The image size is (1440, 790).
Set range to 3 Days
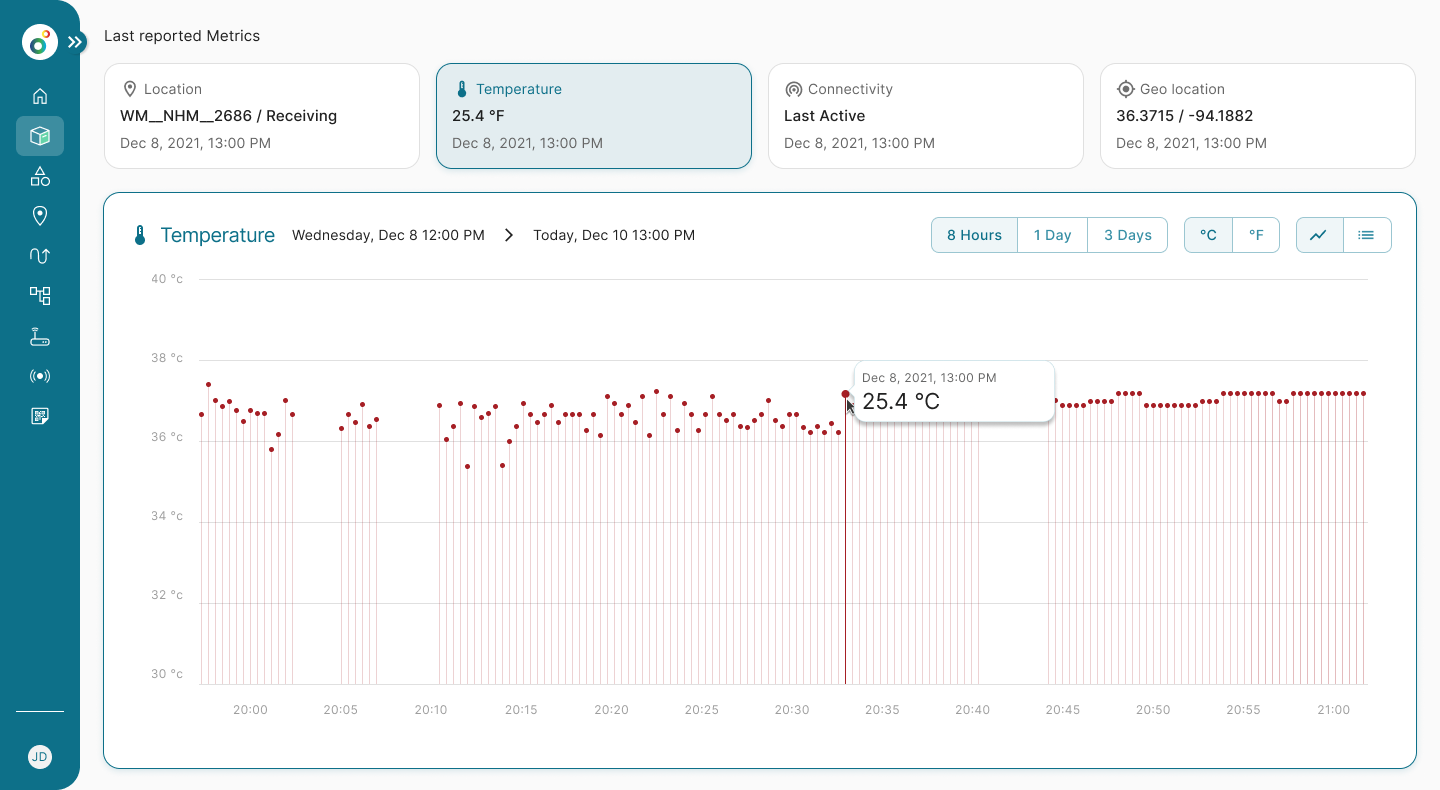(1128, 235)
